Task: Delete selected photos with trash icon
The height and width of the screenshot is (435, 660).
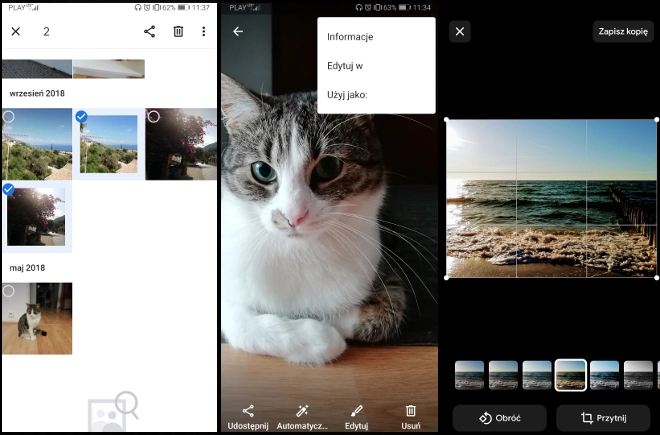Action: coord(178,32)
